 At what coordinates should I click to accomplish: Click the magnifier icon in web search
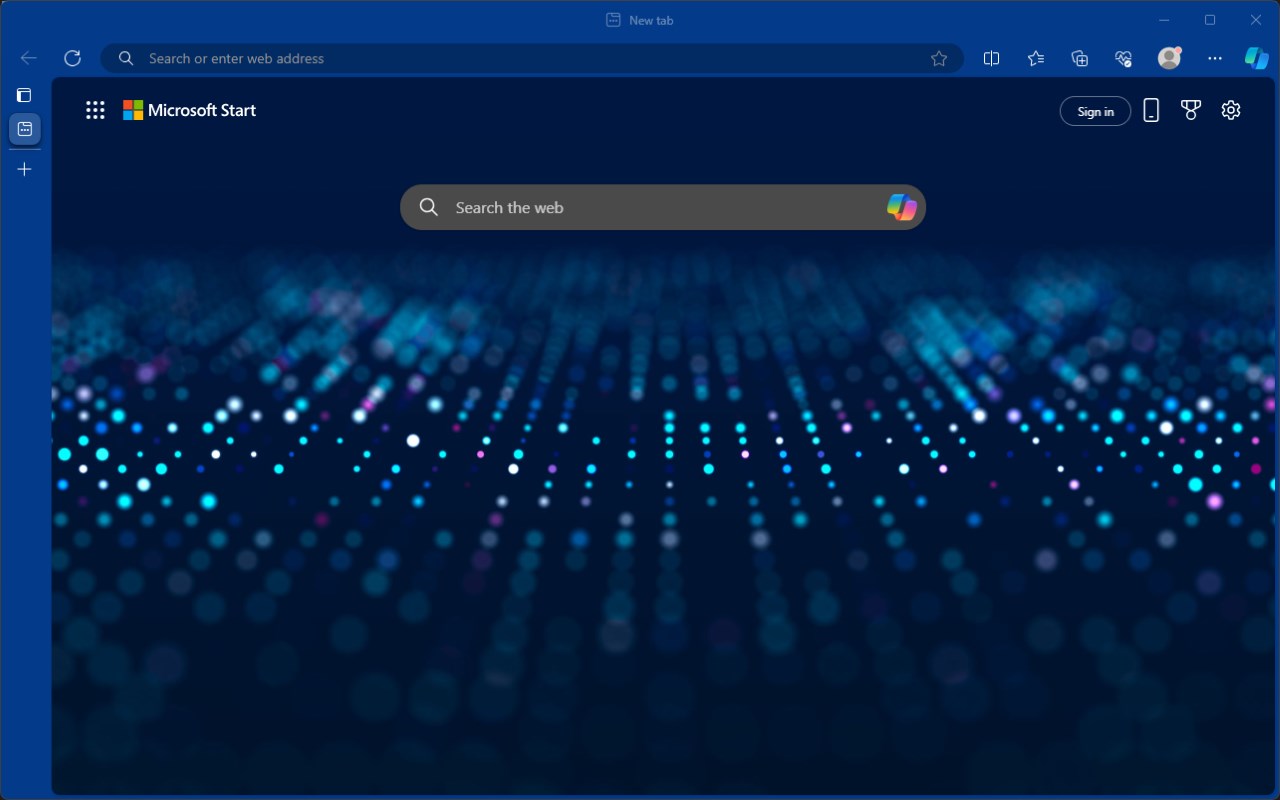[x=429, y=207]
